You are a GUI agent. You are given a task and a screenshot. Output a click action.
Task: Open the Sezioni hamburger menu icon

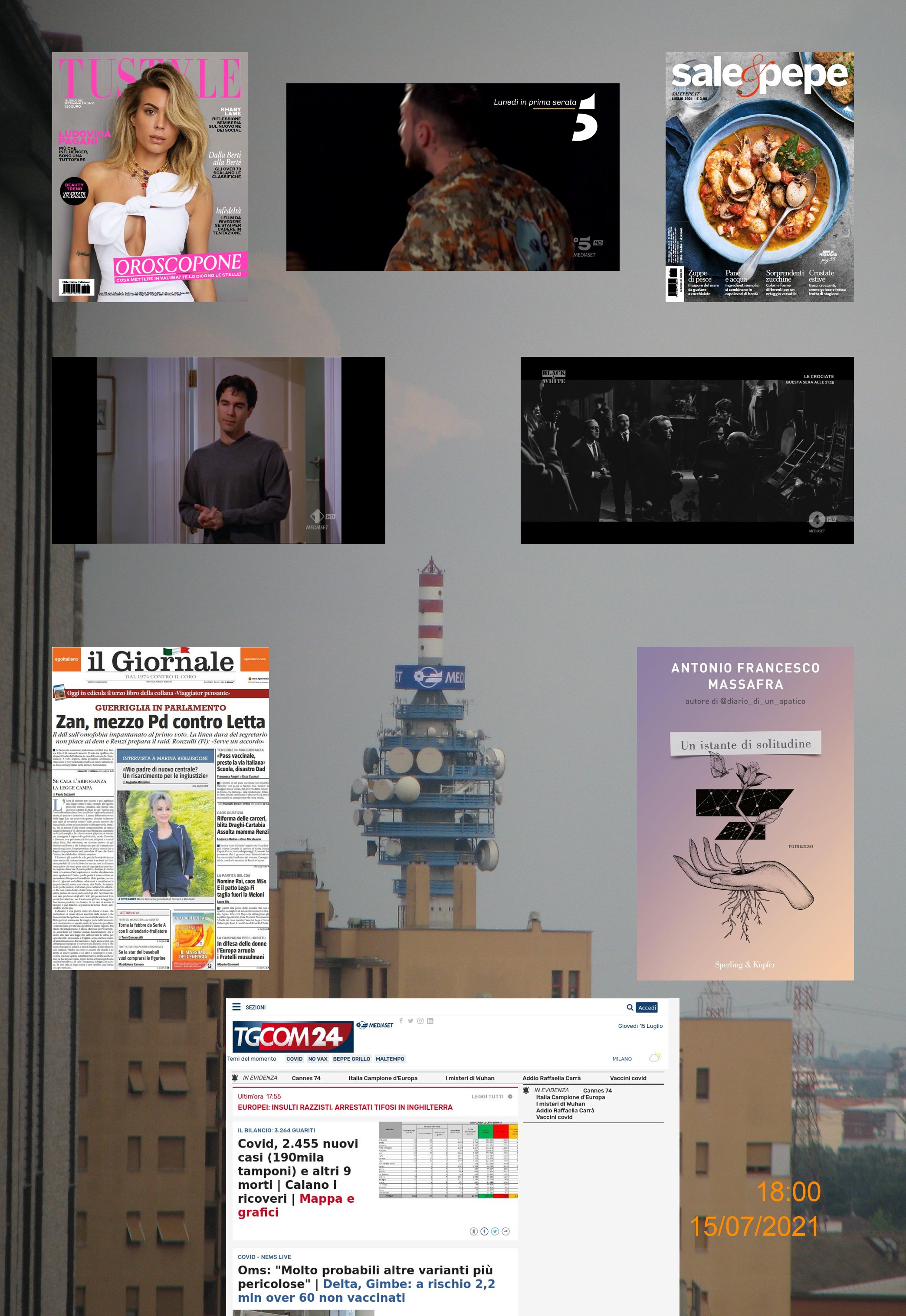[237, 1007]
